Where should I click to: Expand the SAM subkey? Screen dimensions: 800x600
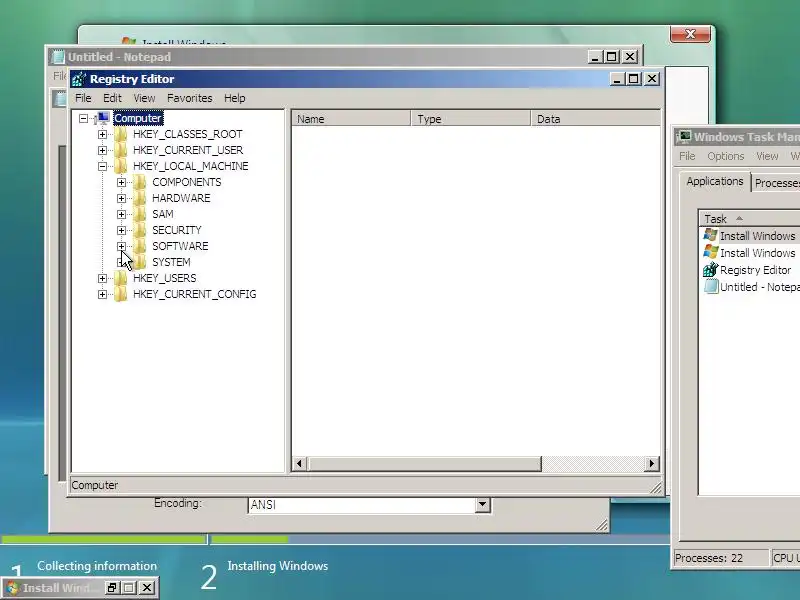(121, 214)
